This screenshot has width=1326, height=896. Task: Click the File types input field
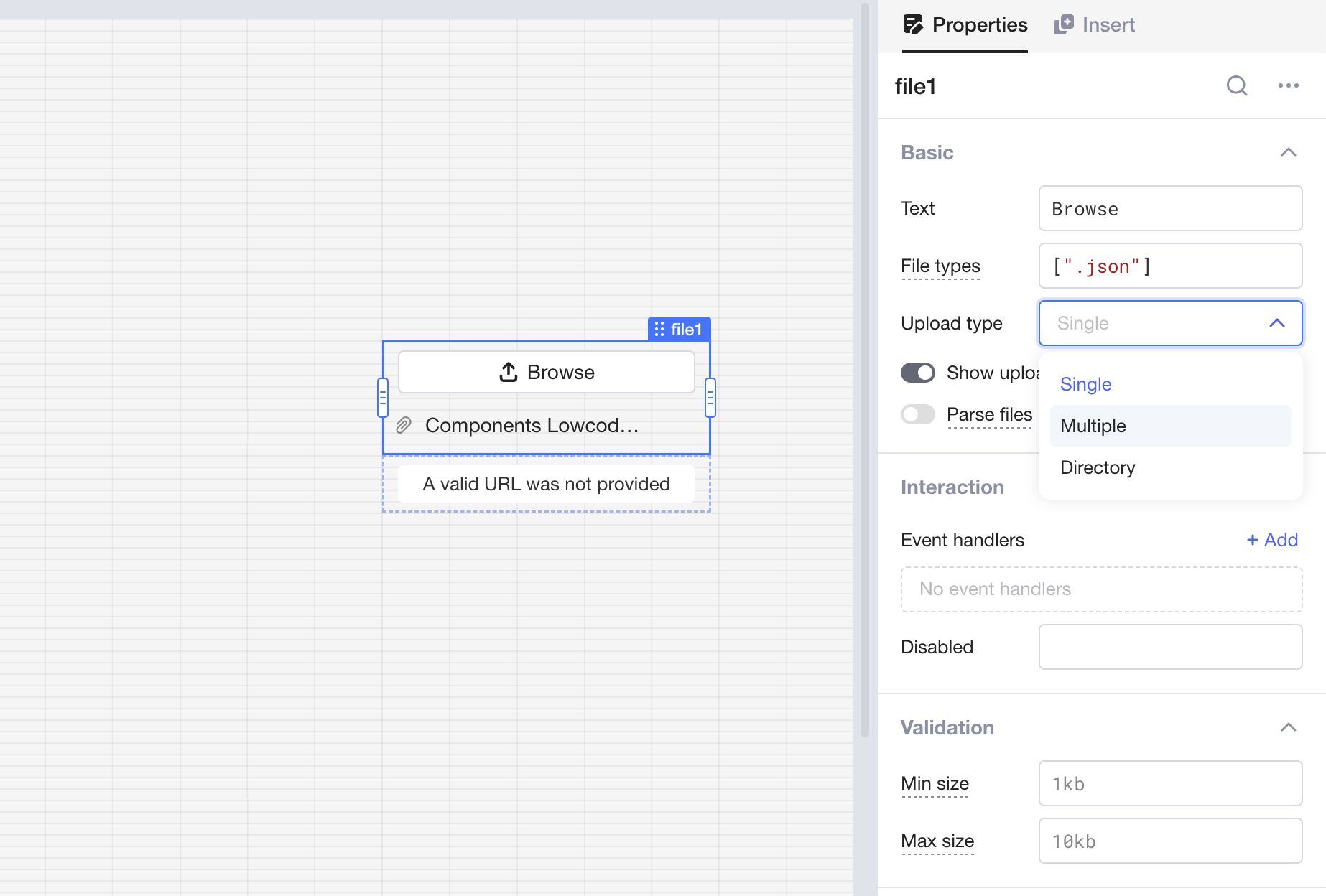(x=1170, y=266)
